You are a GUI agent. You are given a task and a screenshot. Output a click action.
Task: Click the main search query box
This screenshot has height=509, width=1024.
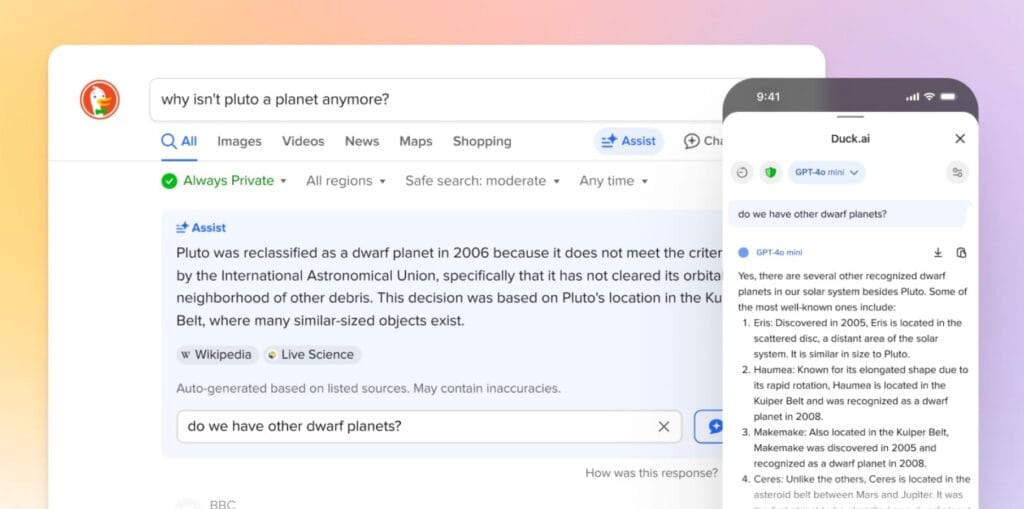pyautogui.click(x=440, y=100)
